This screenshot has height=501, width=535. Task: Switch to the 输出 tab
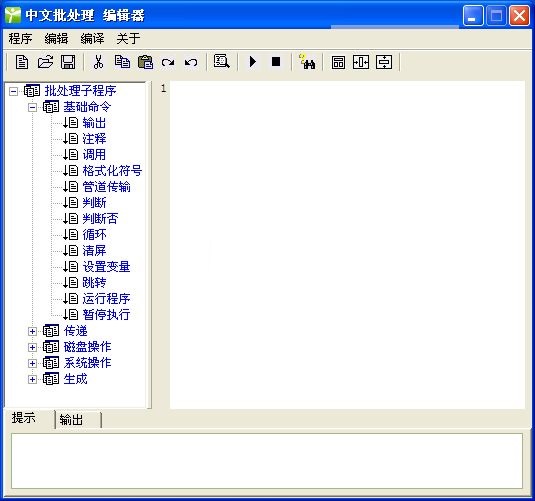click(x=72, y=419)
